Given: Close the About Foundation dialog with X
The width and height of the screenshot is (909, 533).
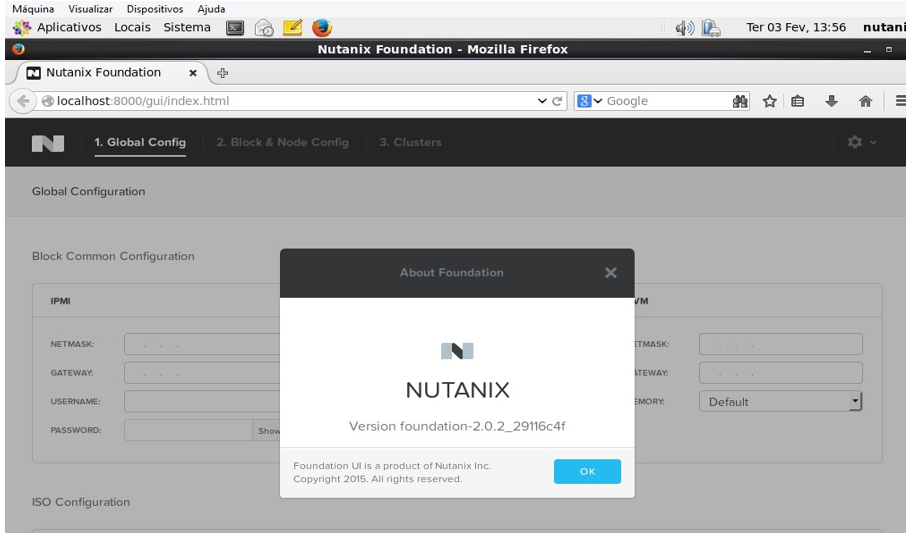Looking at the screenshot, I should 610,273.
